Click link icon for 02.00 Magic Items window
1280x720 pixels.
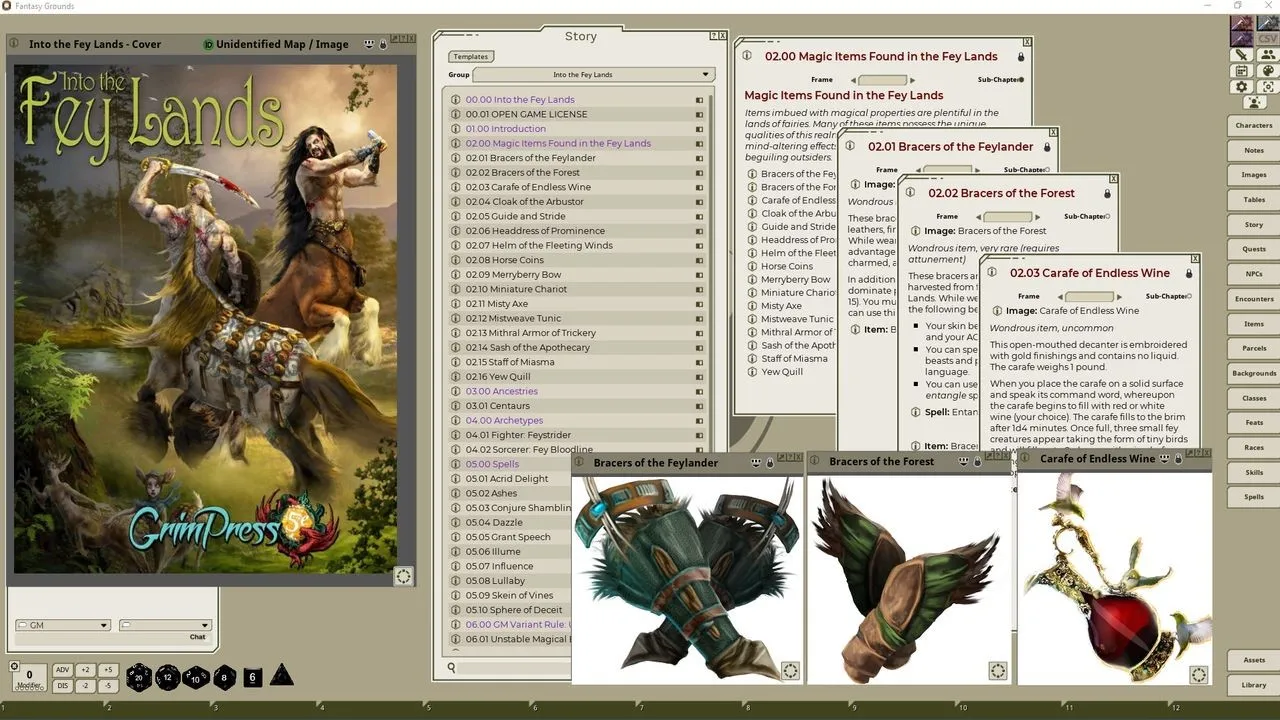(x=748, y=57)
